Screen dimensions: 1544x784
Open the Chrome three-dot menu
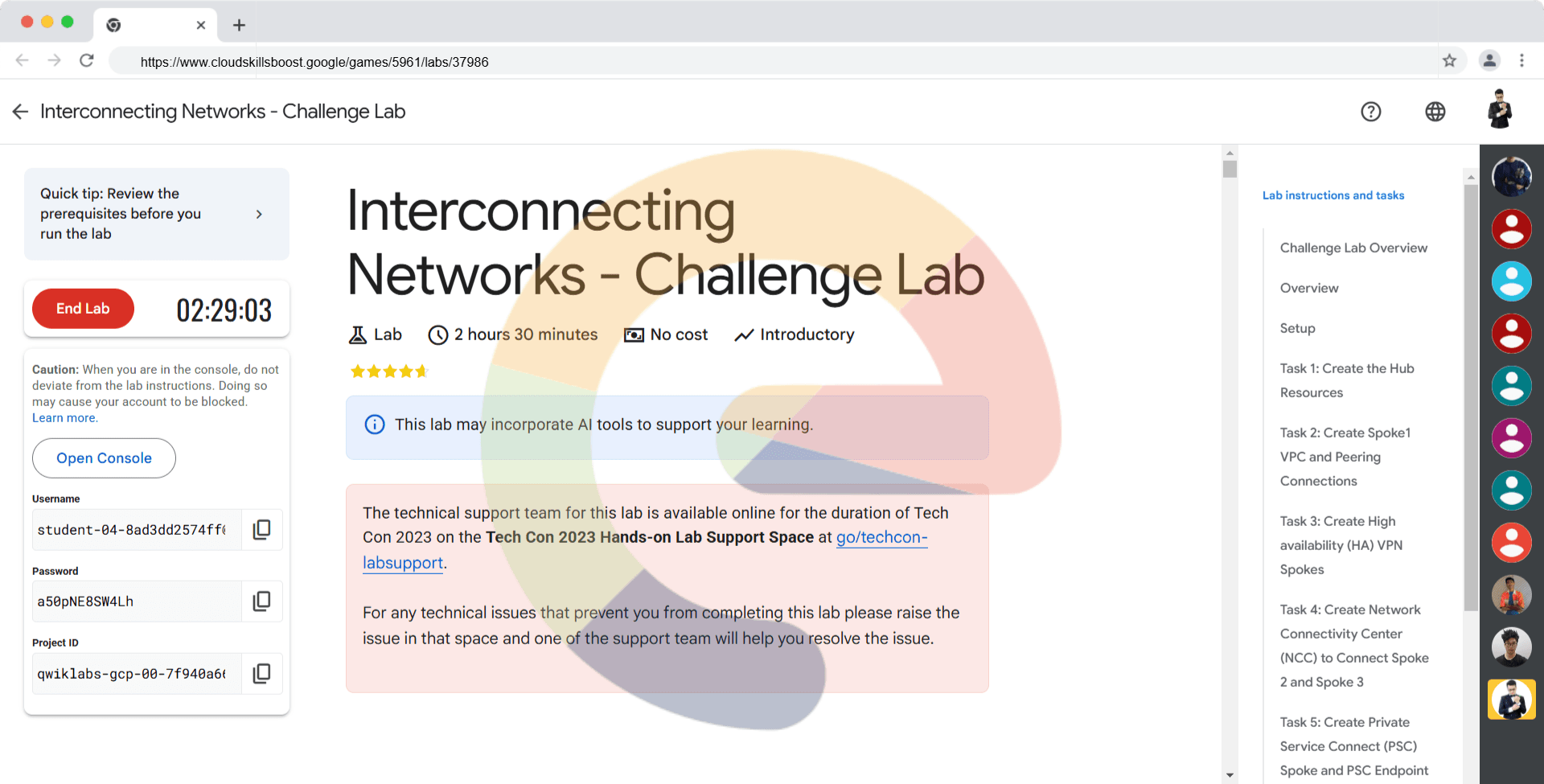(1521, 61)
